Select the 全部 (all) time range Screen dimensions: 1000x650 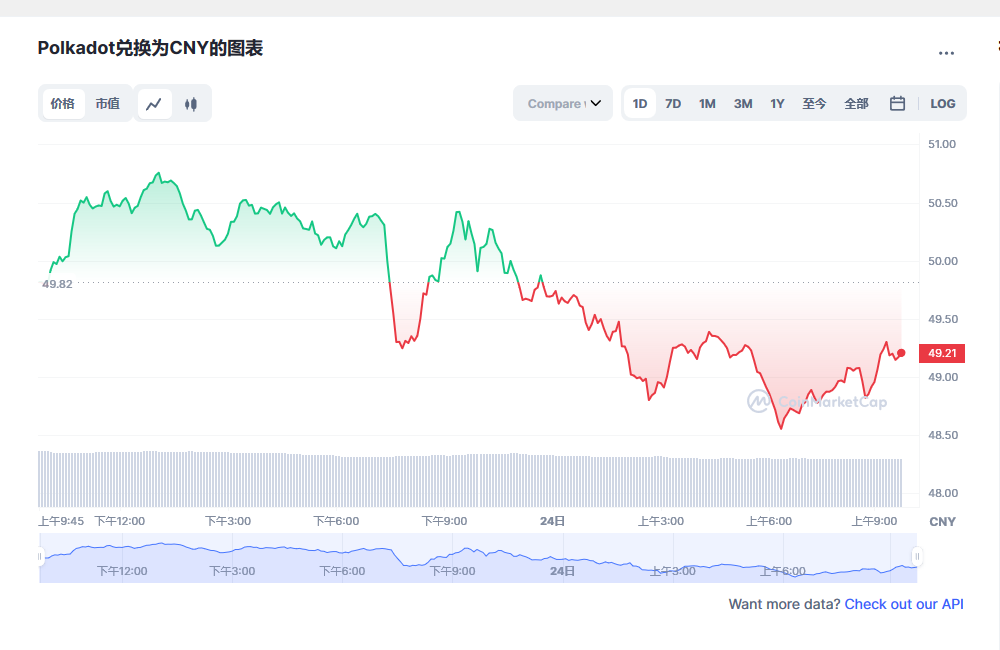[857, 103]
